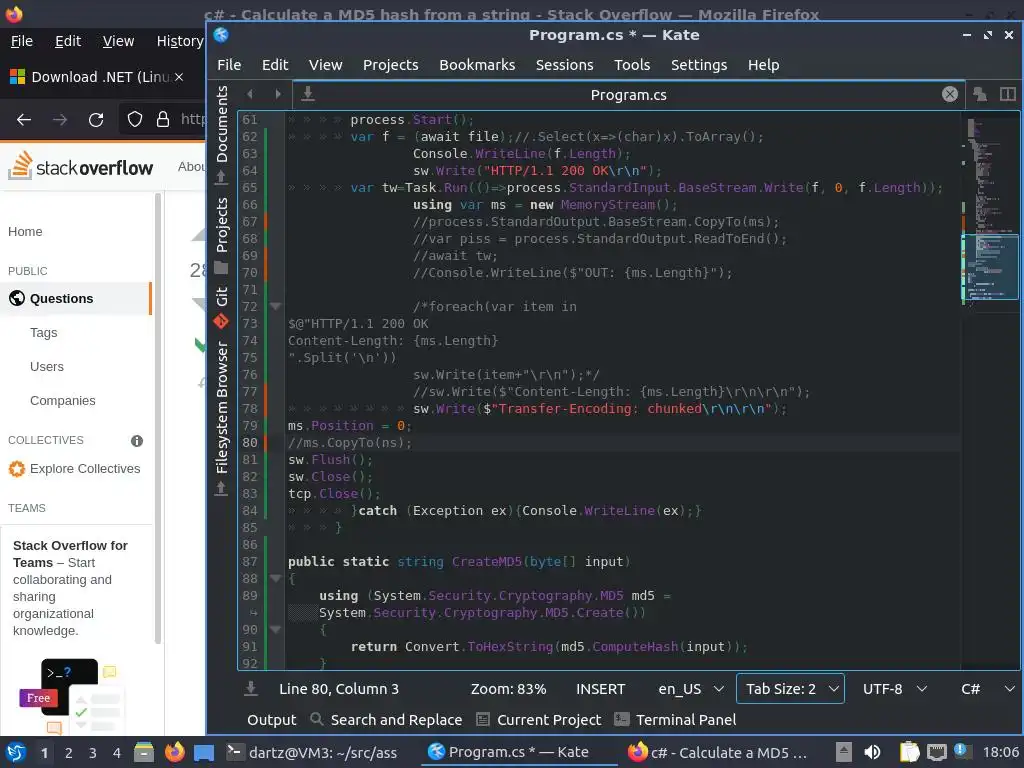Viewport: 1024px width, 768px height.
Task: Place cursor on line 80 with //ms.CopyTo(ns);
Action: (350, 443)
